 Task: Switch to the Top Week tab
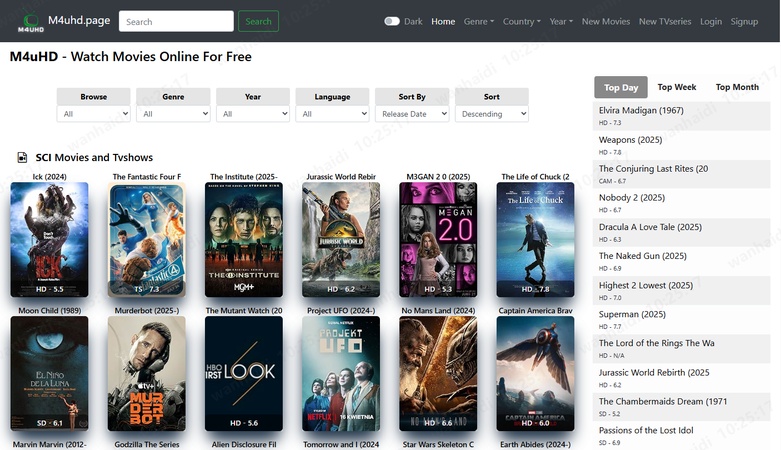click(x=677, y=87)
